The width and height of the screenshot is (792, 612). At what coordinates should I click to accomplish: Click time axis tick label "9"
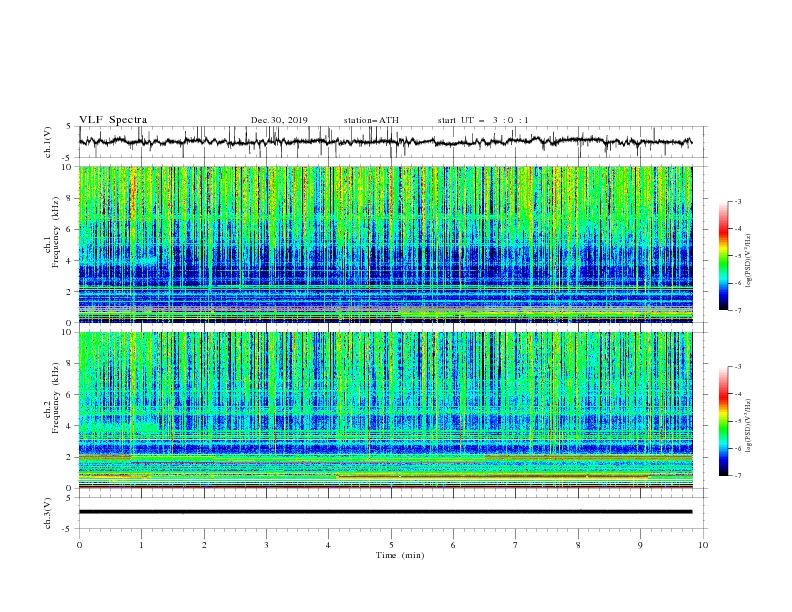(640, 545)
